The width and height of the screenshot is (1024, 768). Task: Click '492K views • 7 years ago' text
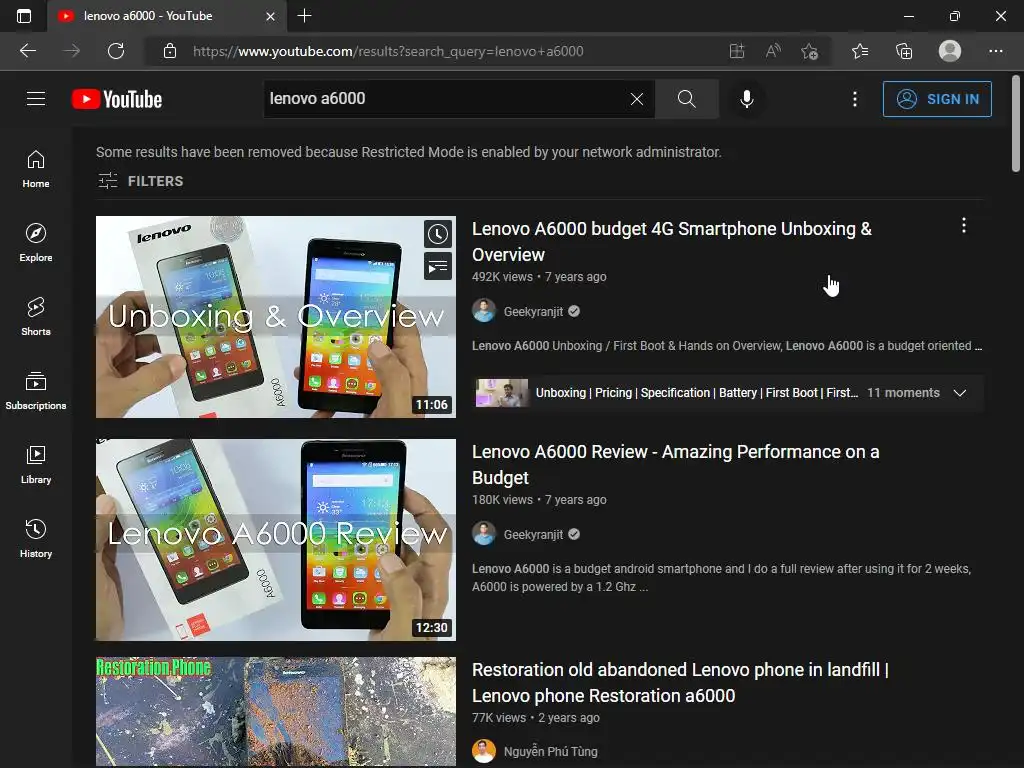[539, 277]
